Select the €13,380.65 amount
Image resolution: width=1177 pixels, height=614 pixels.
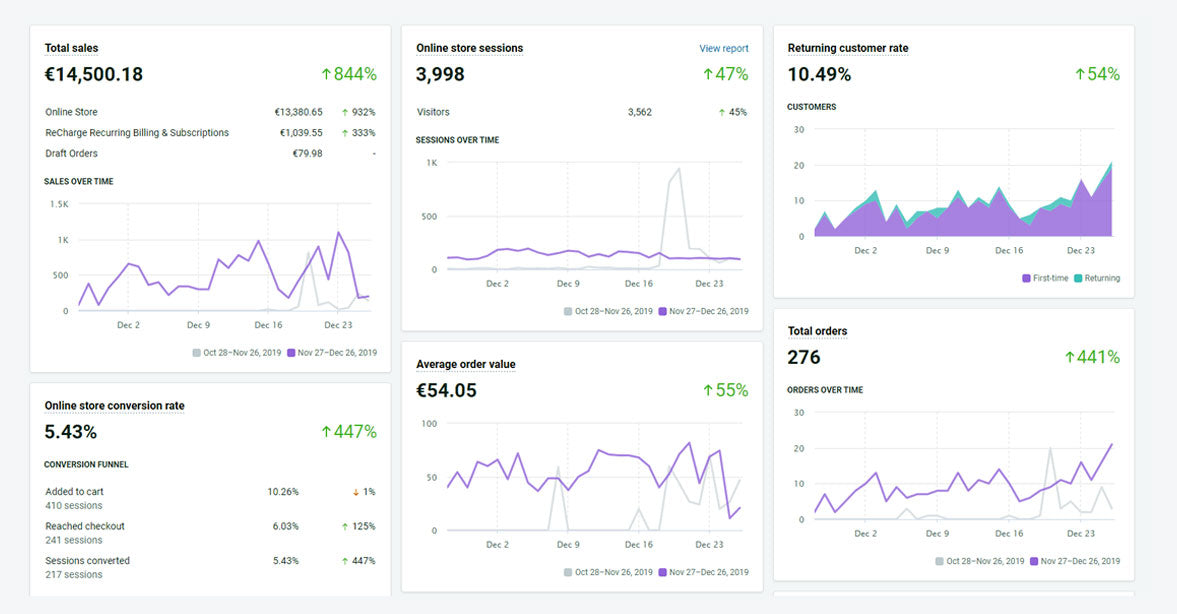tap(298, 112)
